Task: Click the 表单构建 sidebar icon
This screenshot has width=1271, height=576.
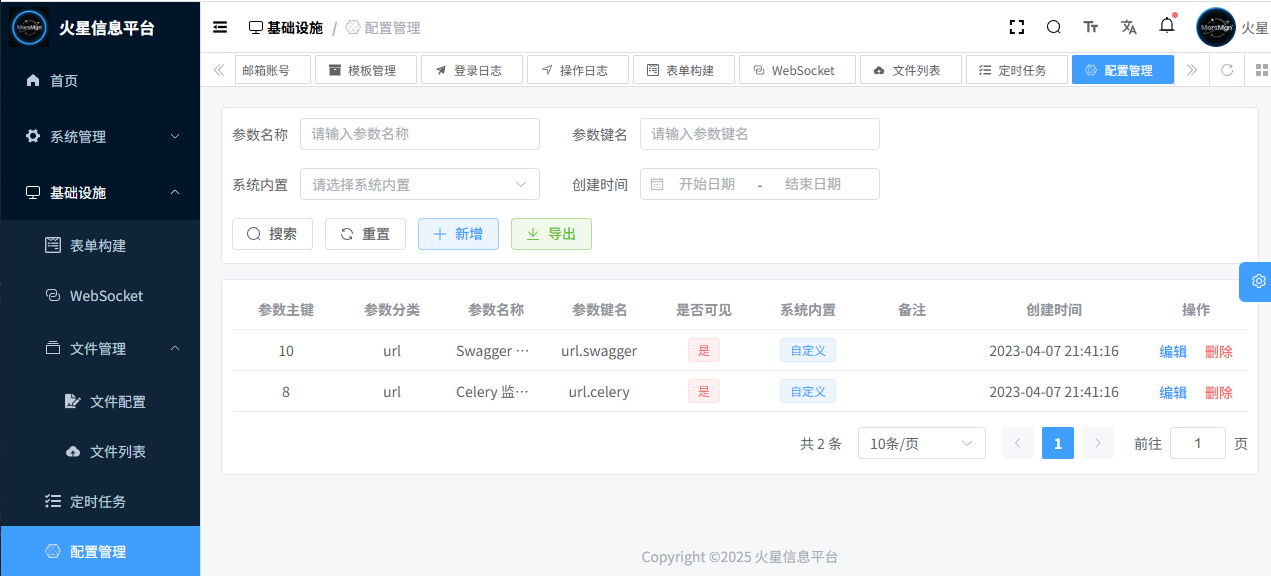Action: [x=53, y=245]
